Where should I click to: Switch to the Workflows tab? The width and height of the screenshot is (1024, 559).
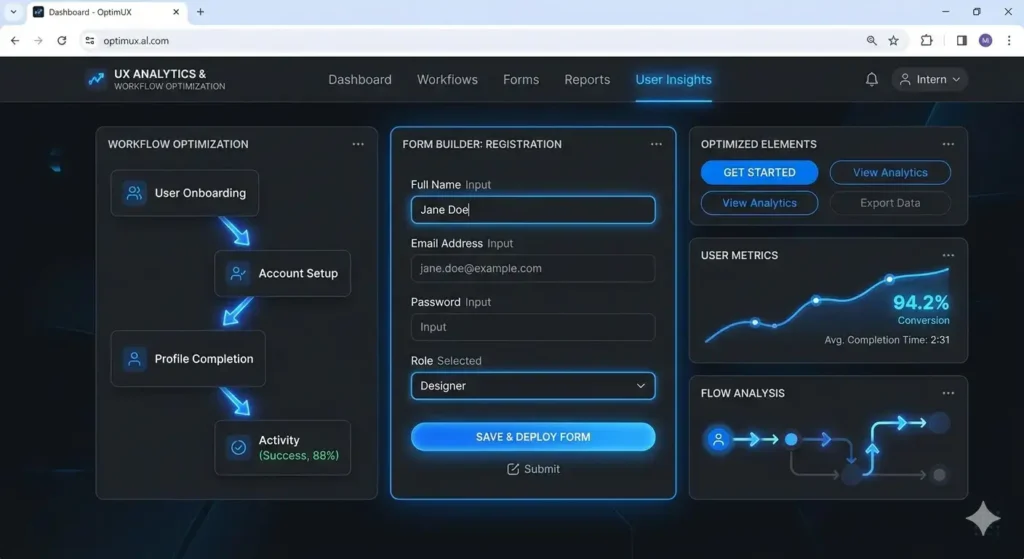pyautogui.click(x=447, y=80)
